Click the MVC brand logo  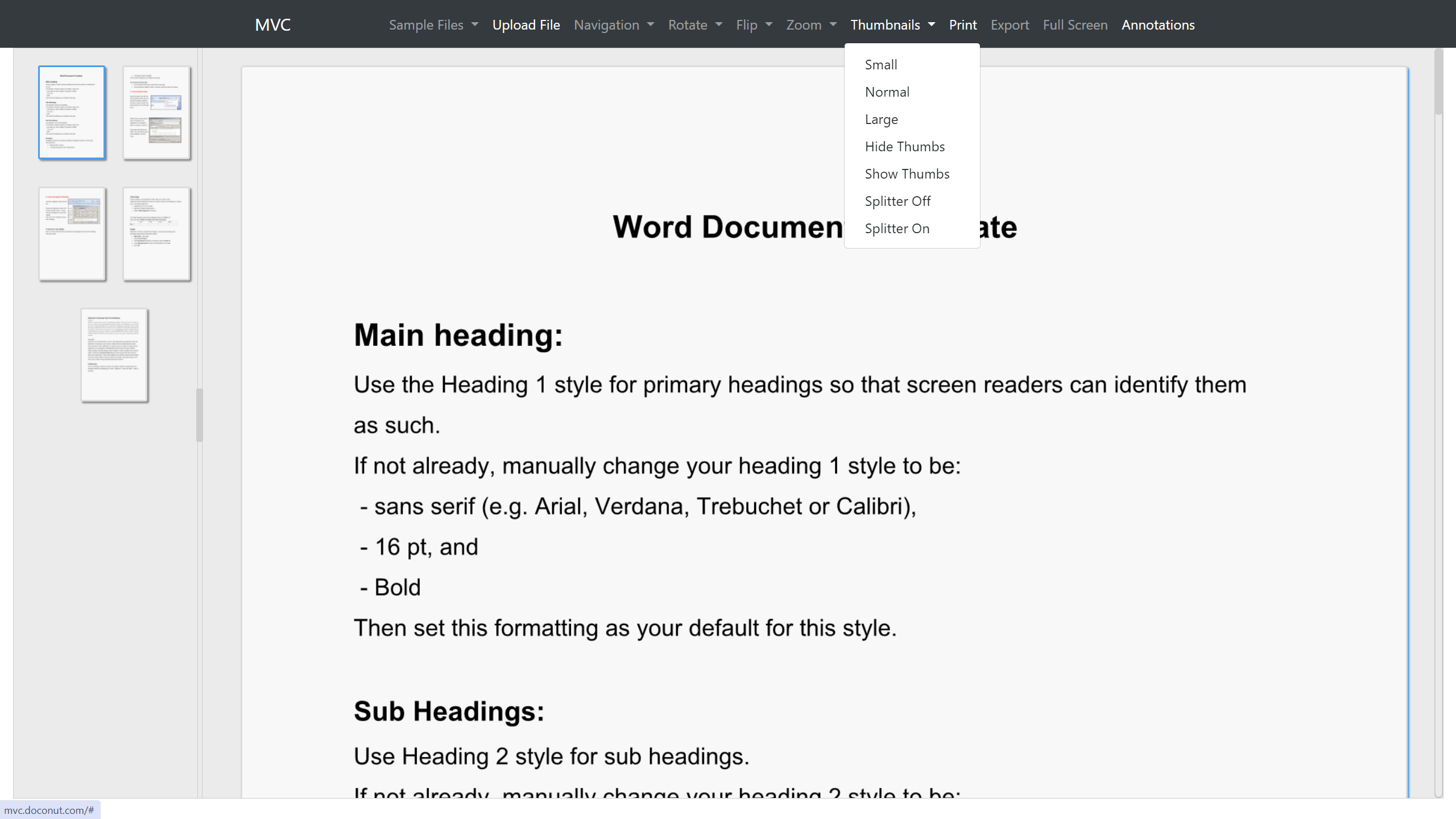click(273, 25)
